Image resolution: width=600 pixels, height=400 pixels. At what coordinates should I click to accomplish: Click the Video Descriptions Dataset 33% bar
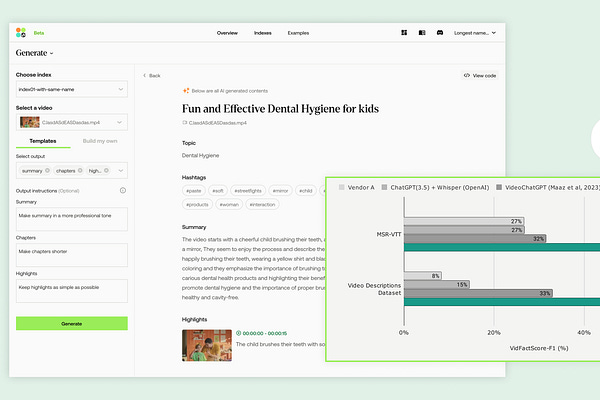[478, 293]
